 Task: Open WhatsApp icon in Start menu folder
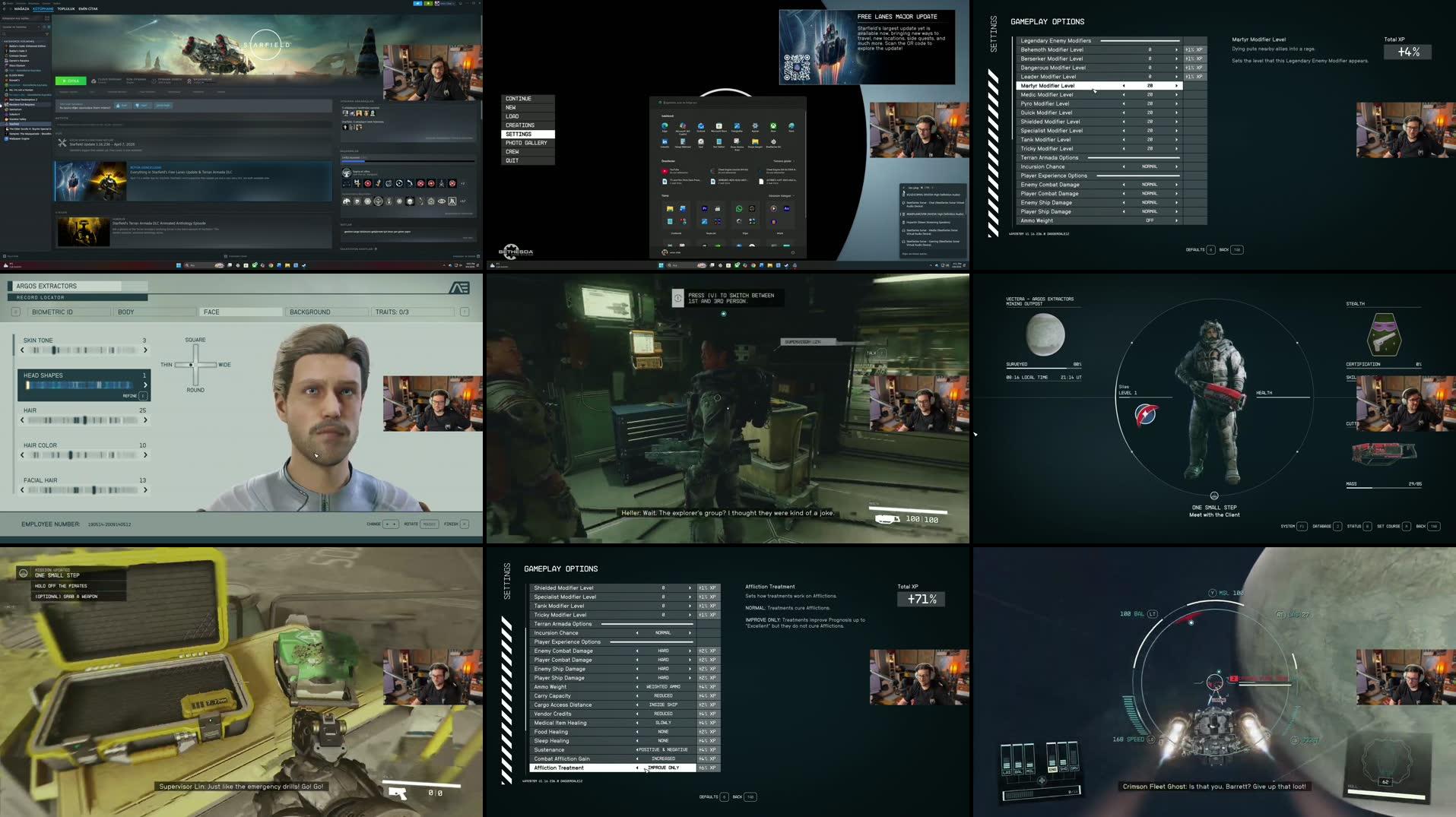739,209
